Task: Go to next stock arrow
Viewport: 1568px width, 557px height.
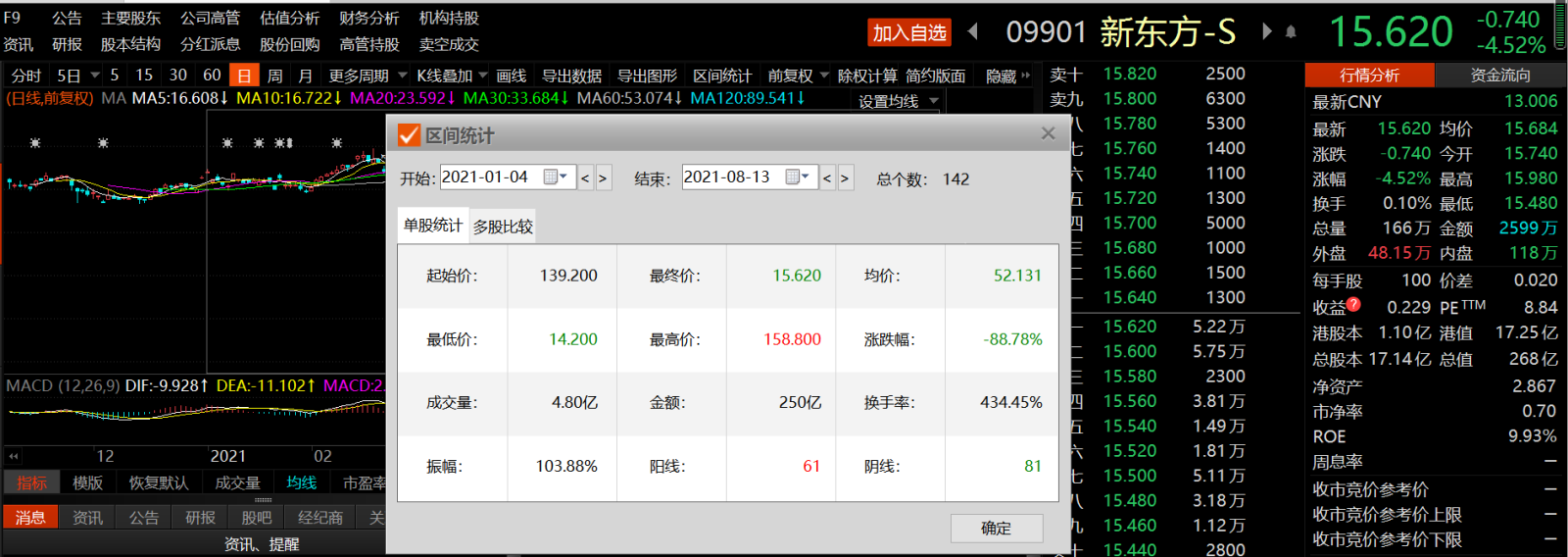Action: 1266,31
